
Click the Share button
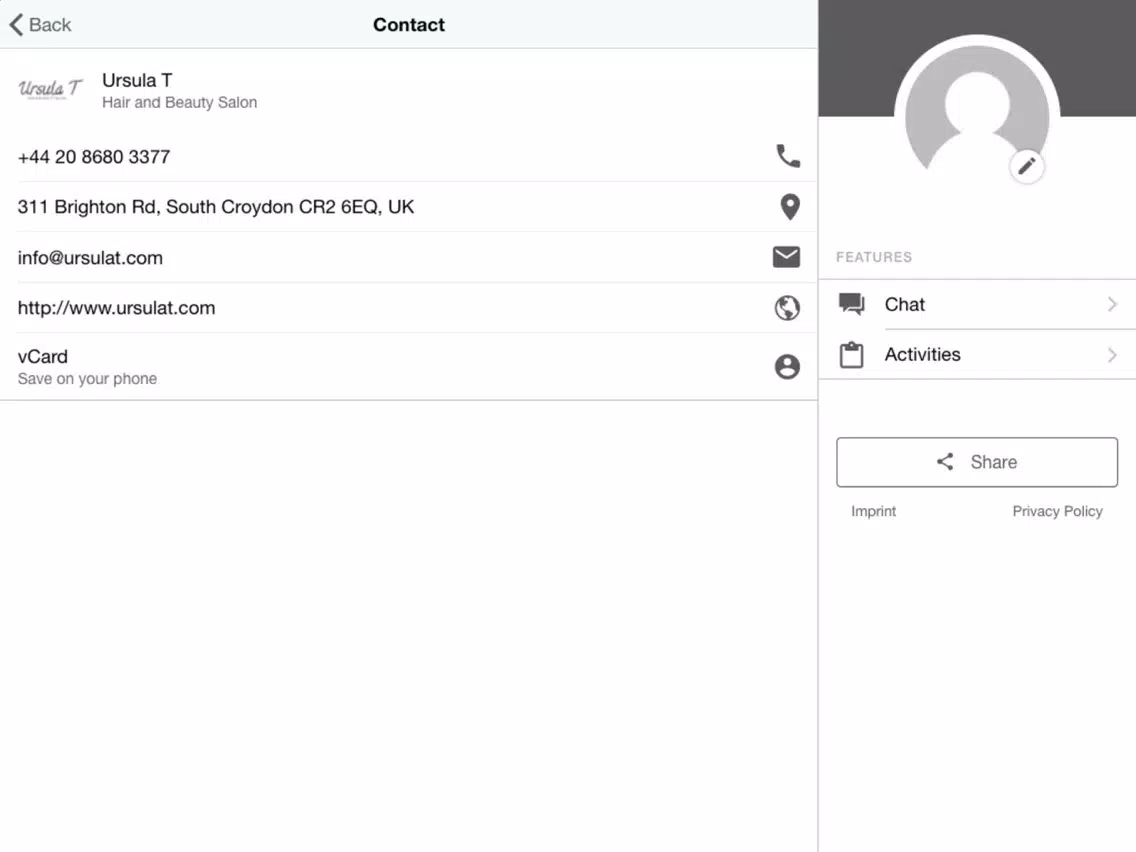pyautogui.click(x=977, y=462)
